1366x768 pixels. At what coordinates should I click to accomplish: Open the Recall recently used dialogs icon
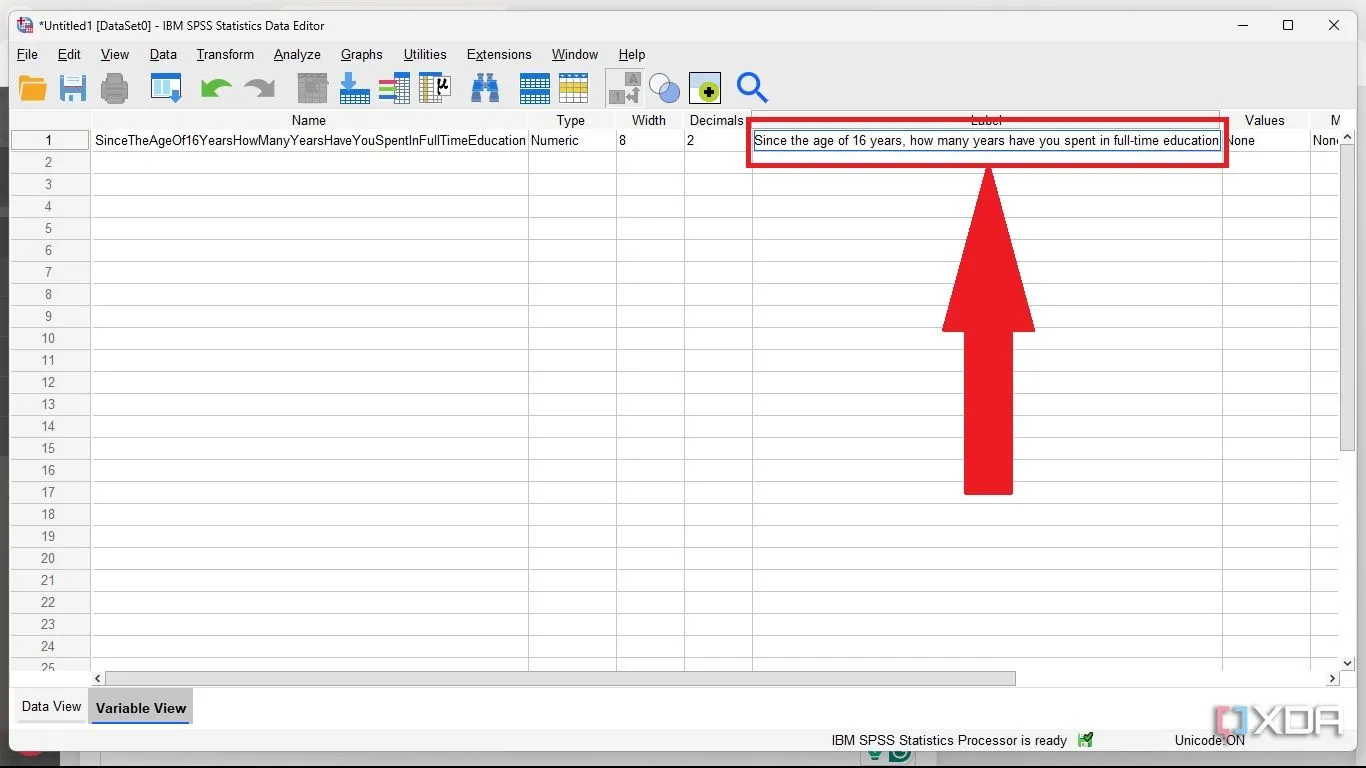(x=166, y=88)
